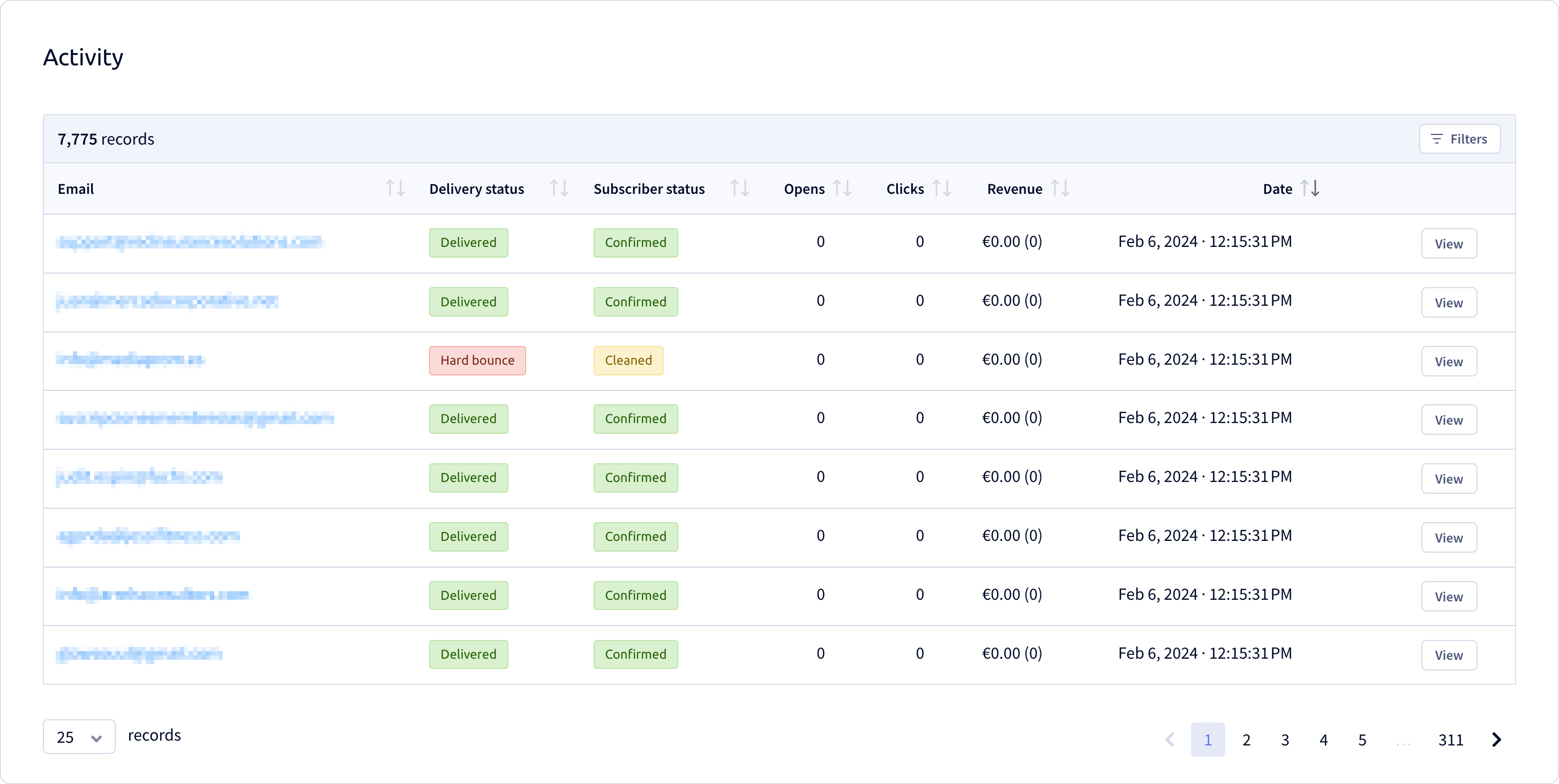Click the 7,775 records count
The width and height of the screenshot is (1559, 784).
coord(106,139)
